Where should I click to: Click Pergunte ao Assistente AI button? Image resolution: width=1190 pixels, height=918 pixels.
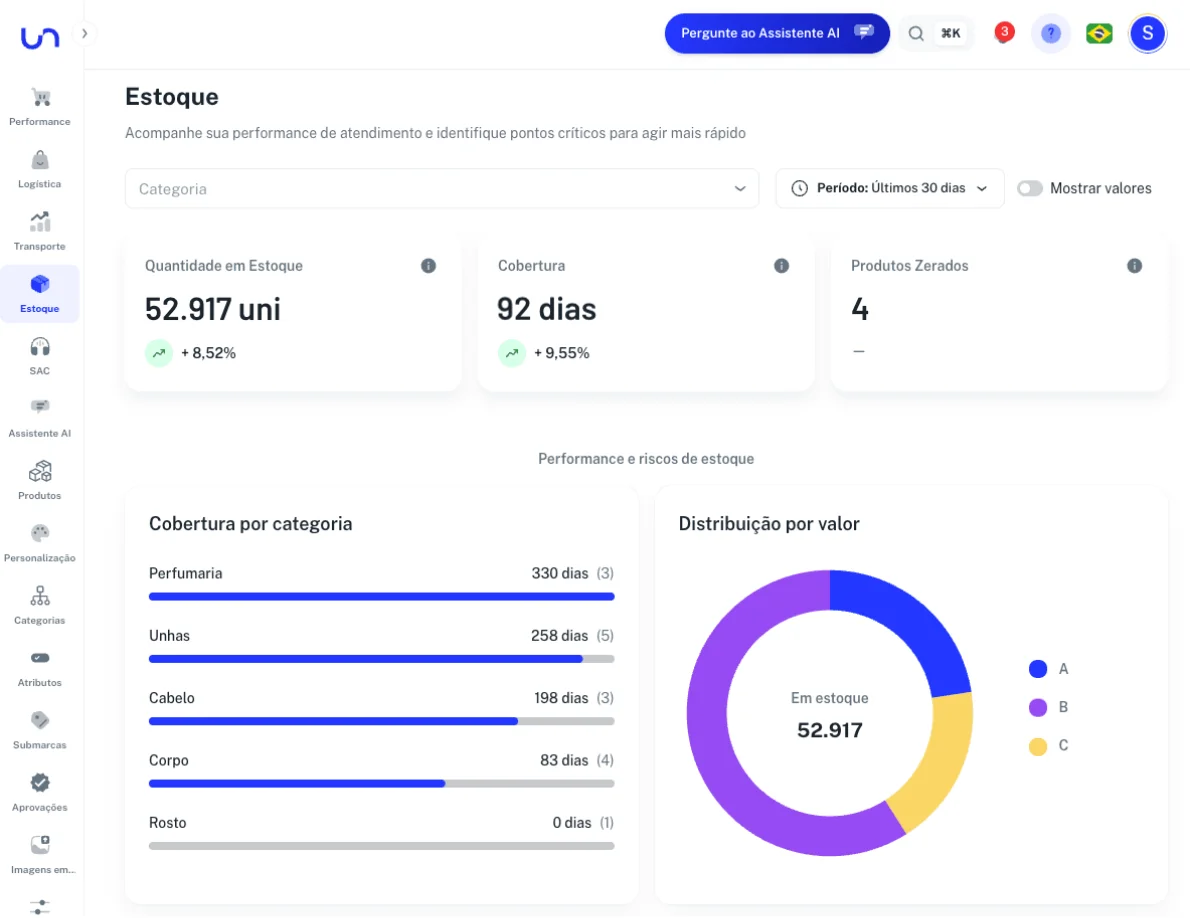click(776, 33)
